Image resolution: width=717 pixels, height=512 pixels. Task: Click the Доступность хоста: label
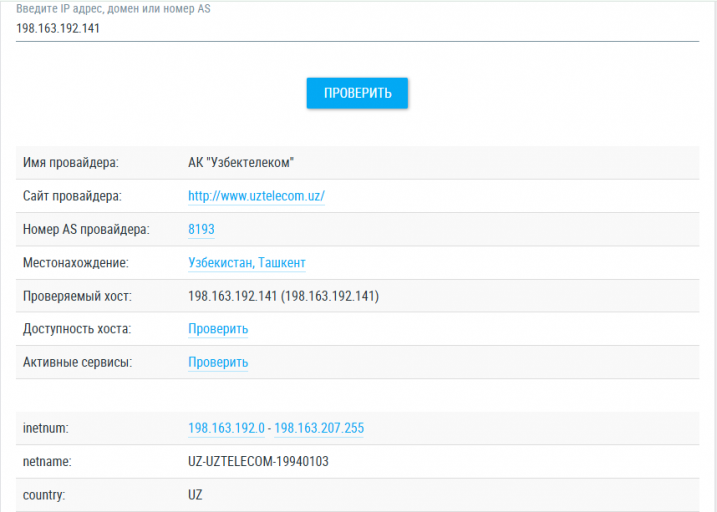click(77, 329)
